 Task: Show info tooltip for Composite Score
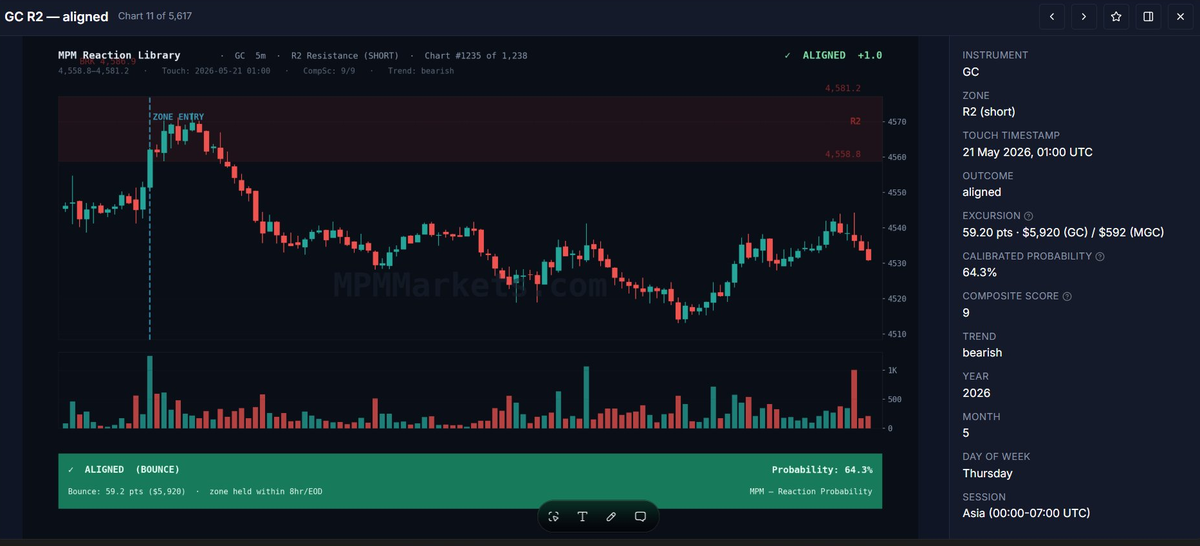tap(1067, 296)
